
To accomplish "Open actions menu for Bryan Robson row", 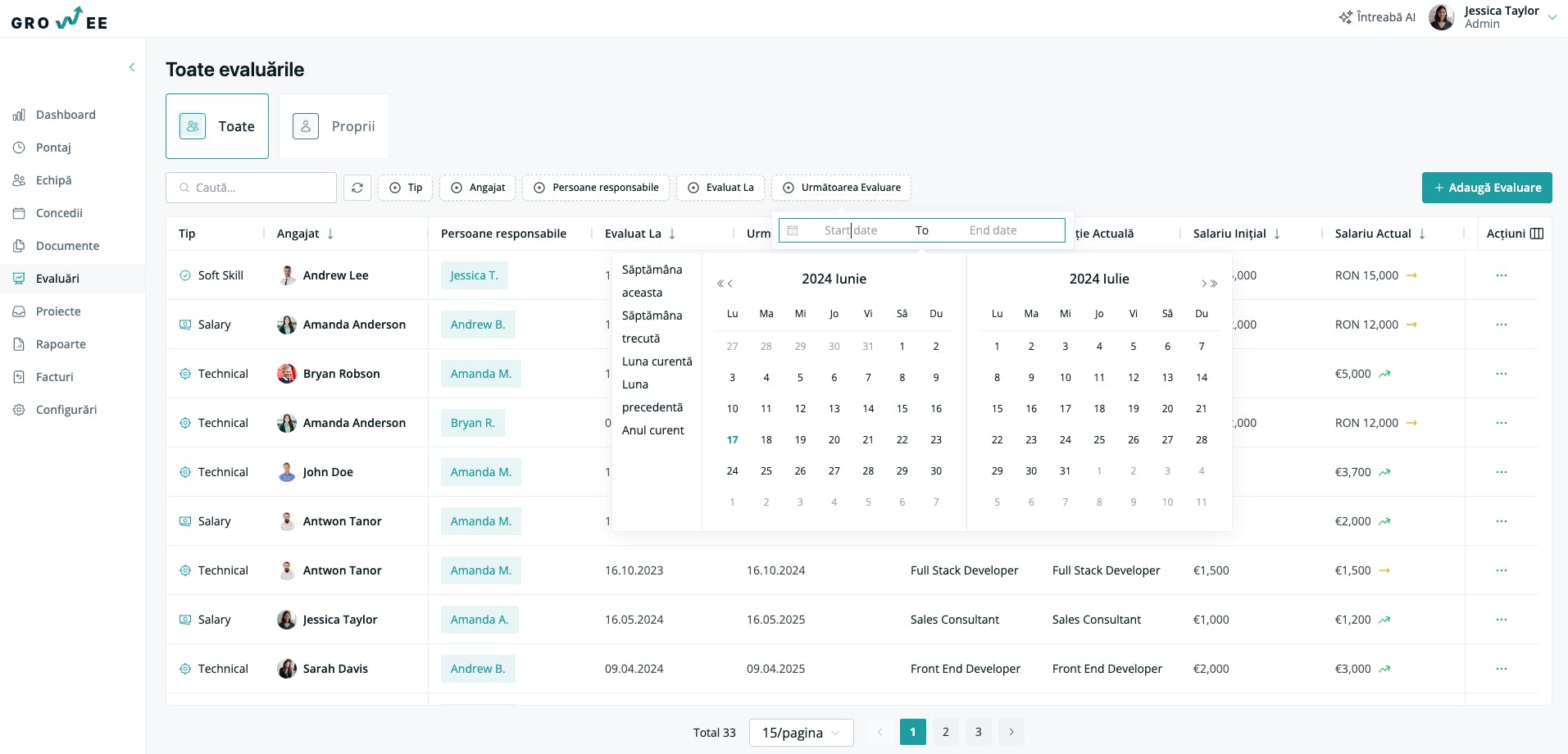I will click(1502, 374).
